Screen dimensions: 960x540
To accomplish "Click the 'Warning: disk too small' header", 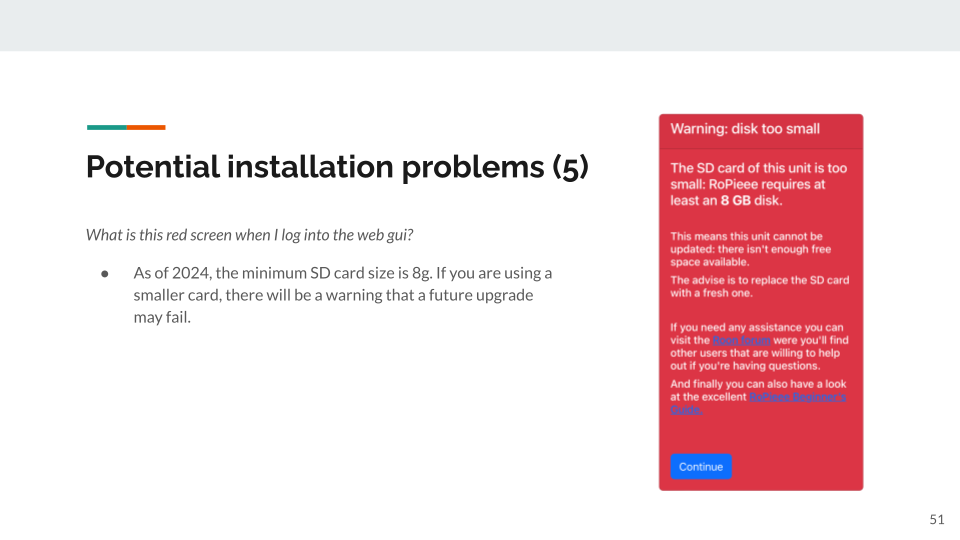I will (745, 129).
